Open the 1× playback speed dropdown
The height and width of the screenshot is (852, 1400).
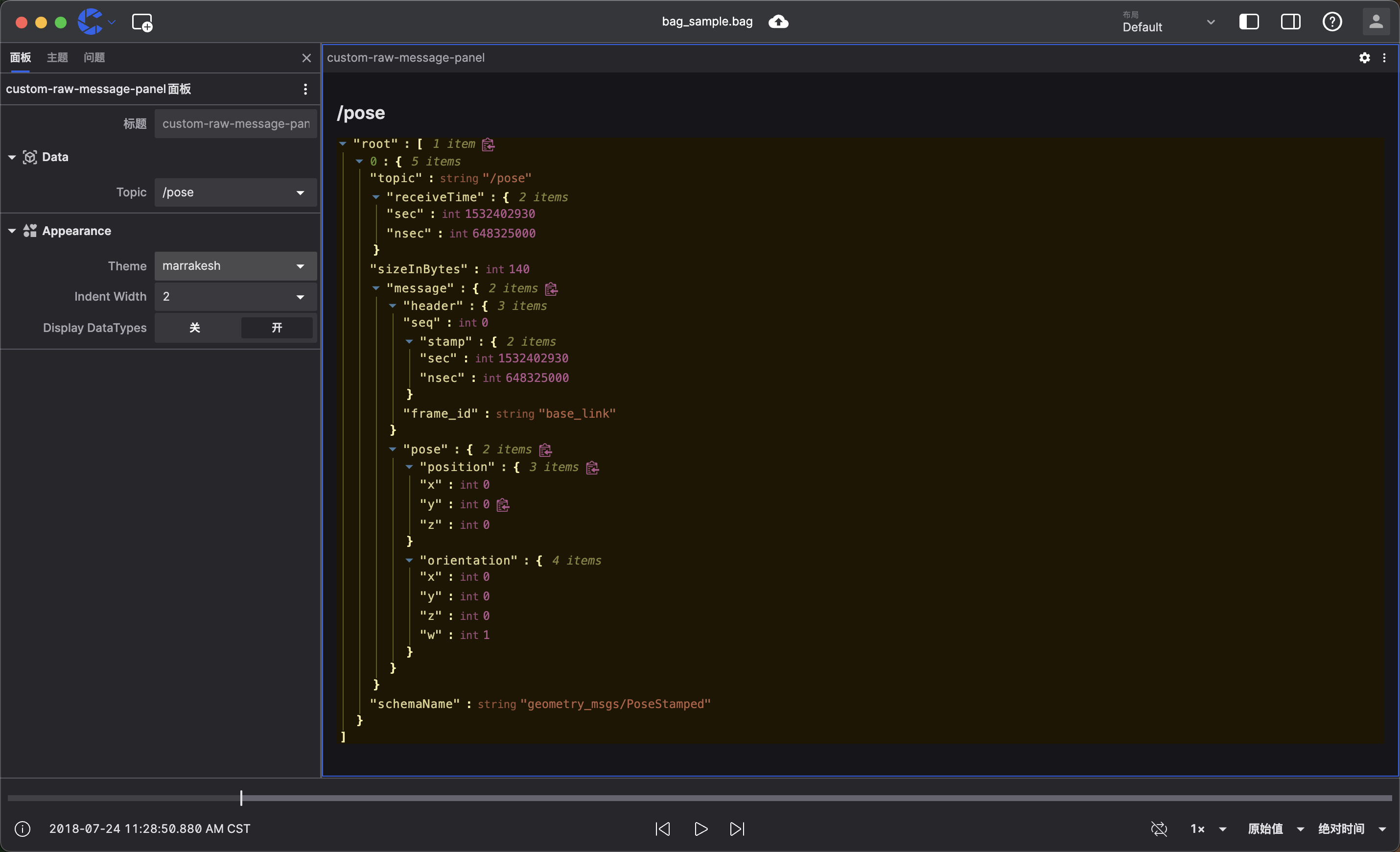click(1208, 828)
